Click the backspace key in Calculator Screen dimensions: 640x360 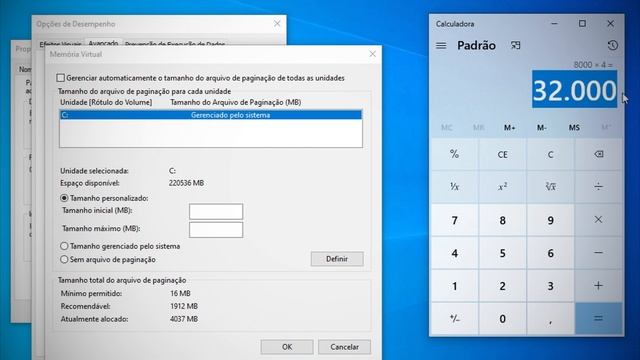pos(598,154)
